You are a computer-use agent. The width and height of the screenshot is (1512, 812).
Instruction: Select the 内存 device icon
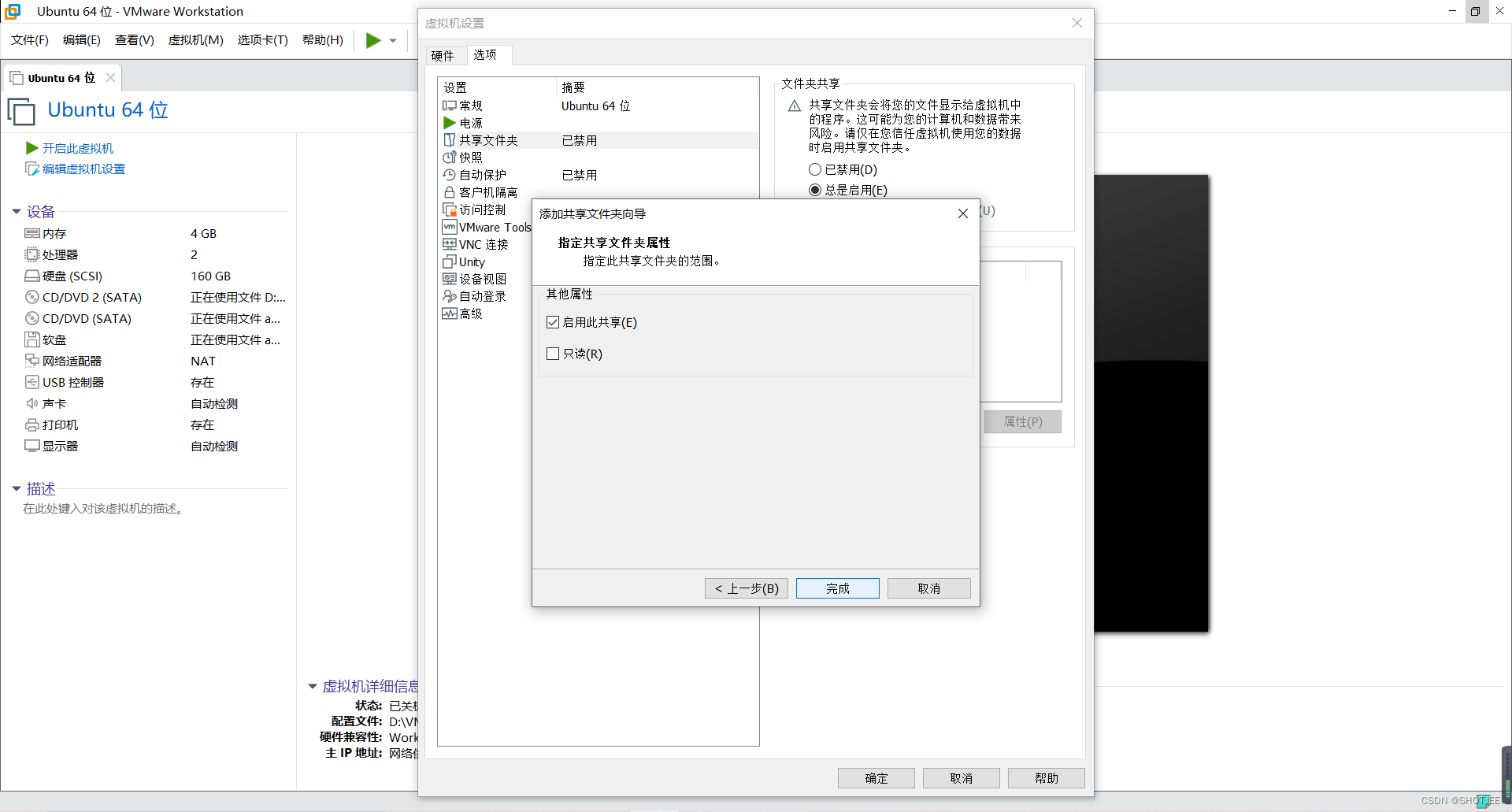pos(32,233)
